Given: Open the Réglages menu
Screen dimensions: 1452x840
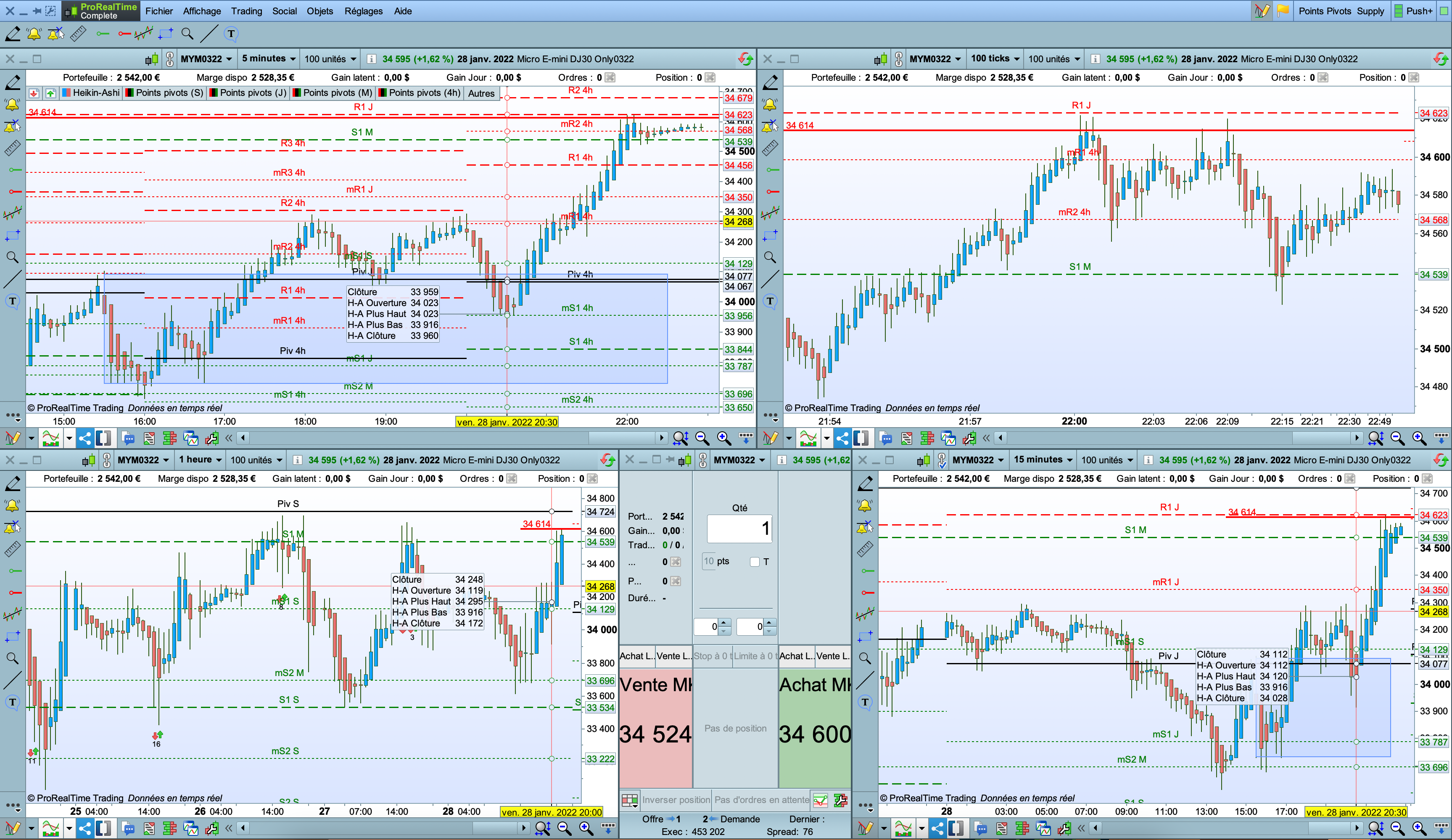Looking at the screenshot, I should [x=363, y=11].
